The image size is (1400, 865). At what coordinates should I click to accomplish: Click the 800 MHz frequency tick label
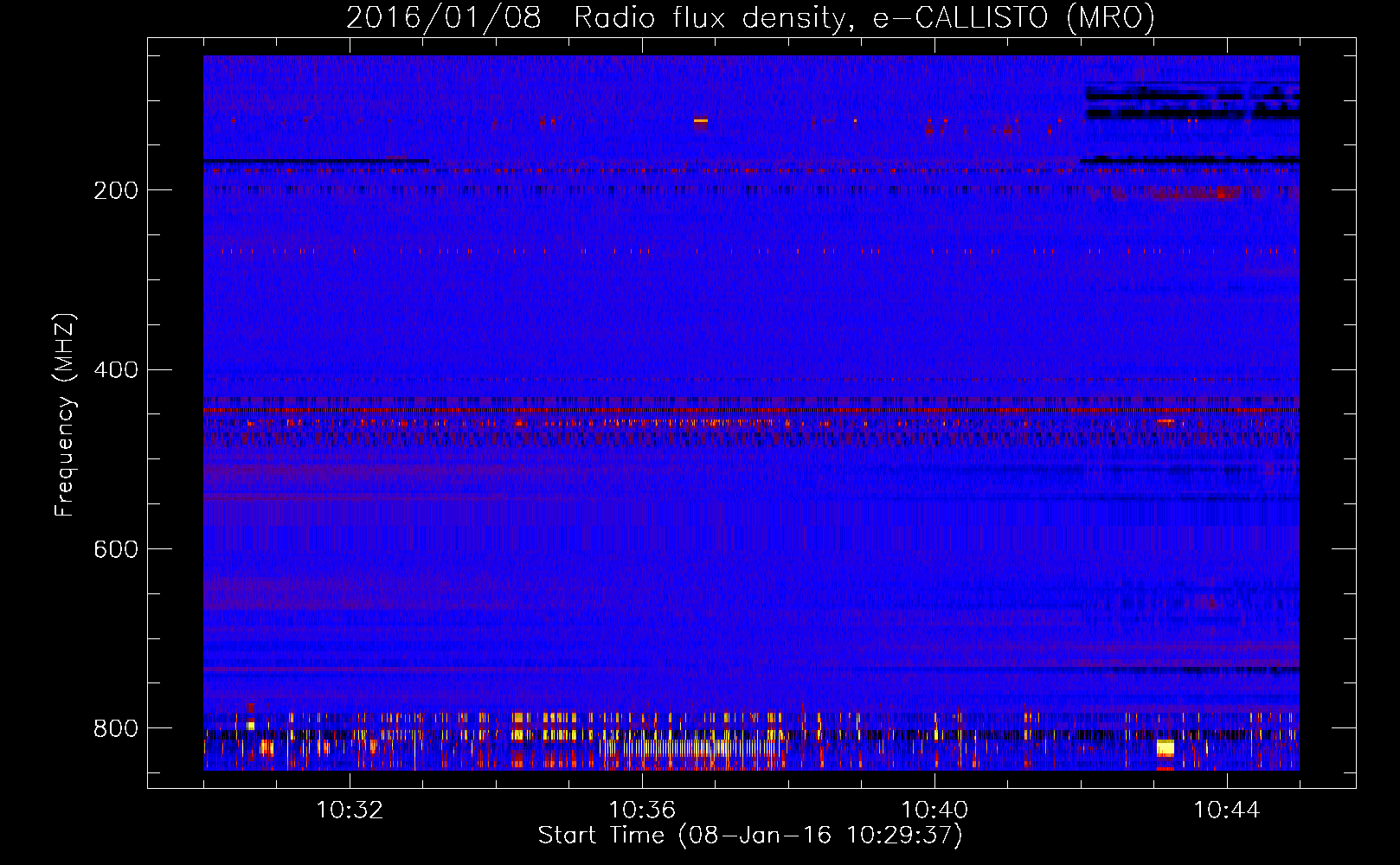pos(116,728)
